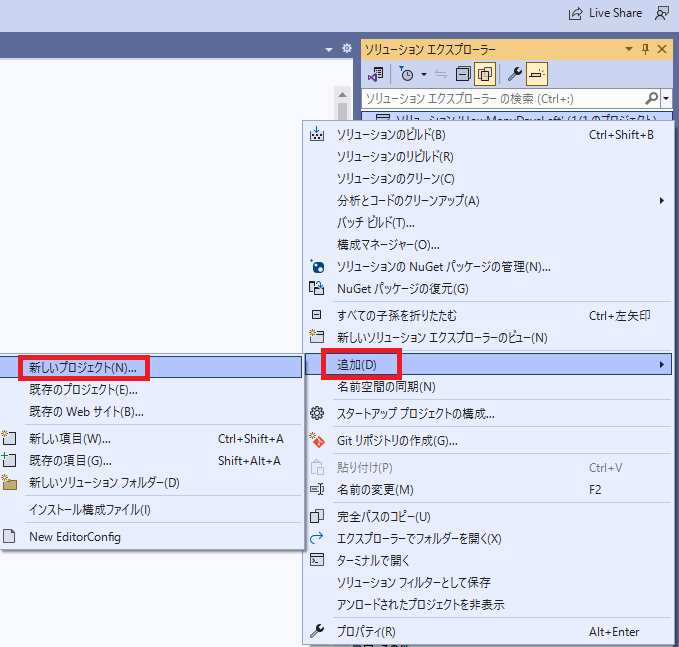Screen dimensions: 679x647
Task: Select ソリューションのリビルド(R)
Action: pyautogui.click(x=489, y=157)
